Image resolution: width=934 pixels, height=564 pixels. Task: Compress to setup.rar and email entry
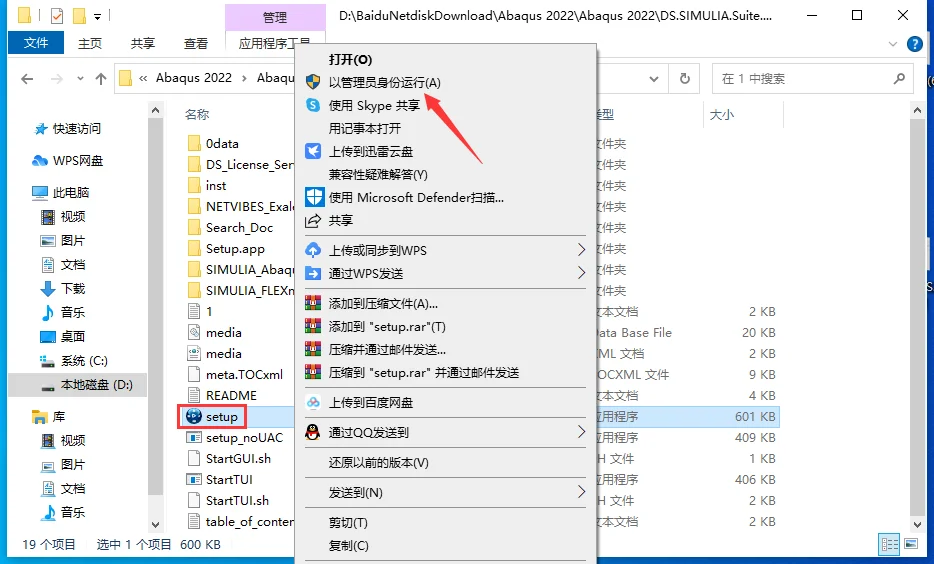click(424, 373)
